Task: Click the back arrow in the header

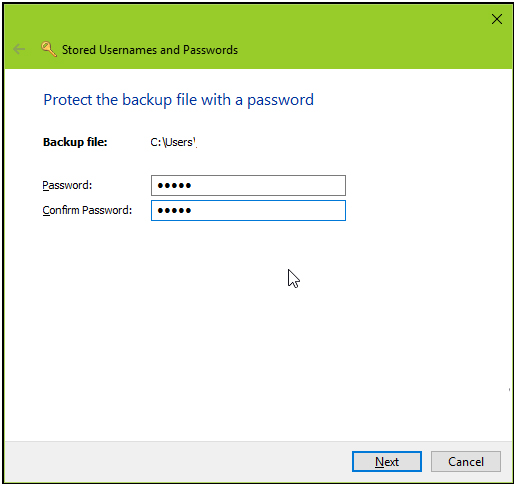Action: (x=19, y=49)
